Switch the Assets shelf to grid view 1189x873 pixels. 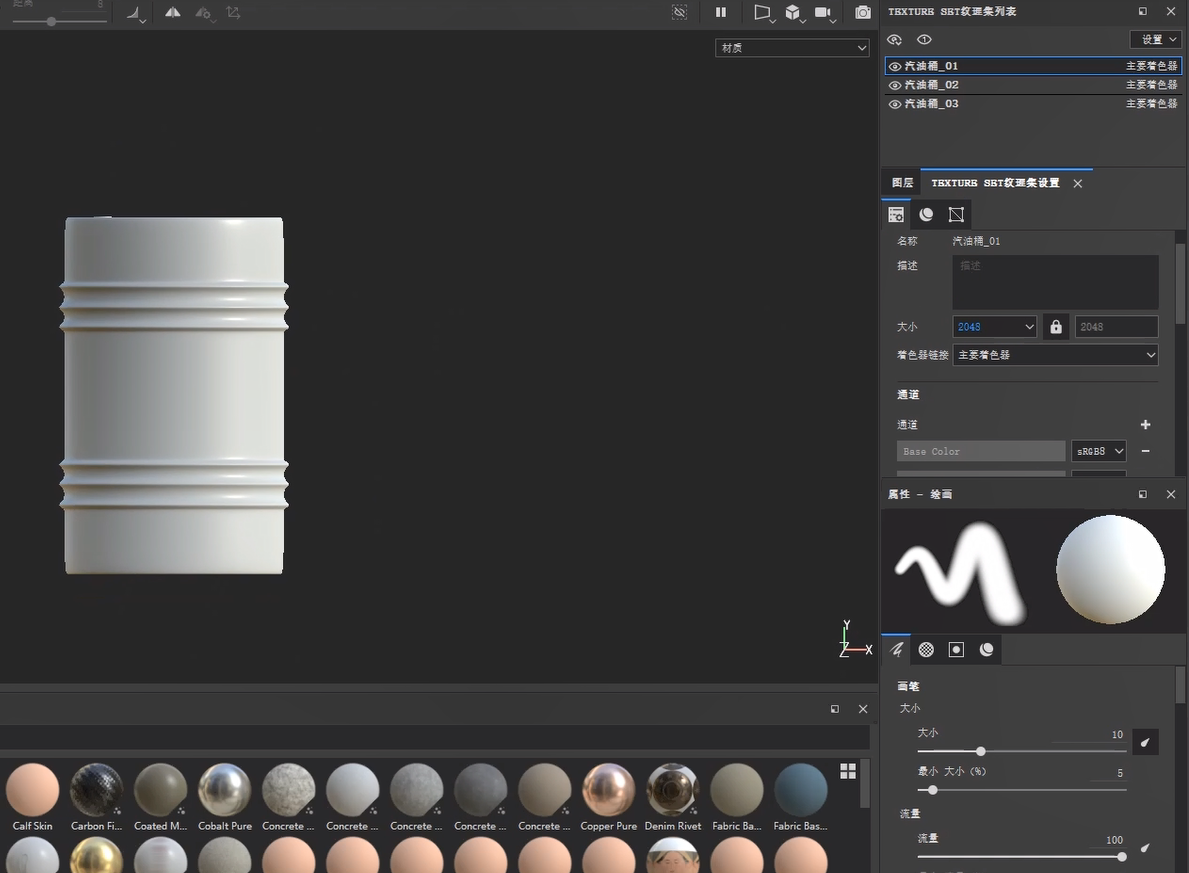tap(848, 771)
